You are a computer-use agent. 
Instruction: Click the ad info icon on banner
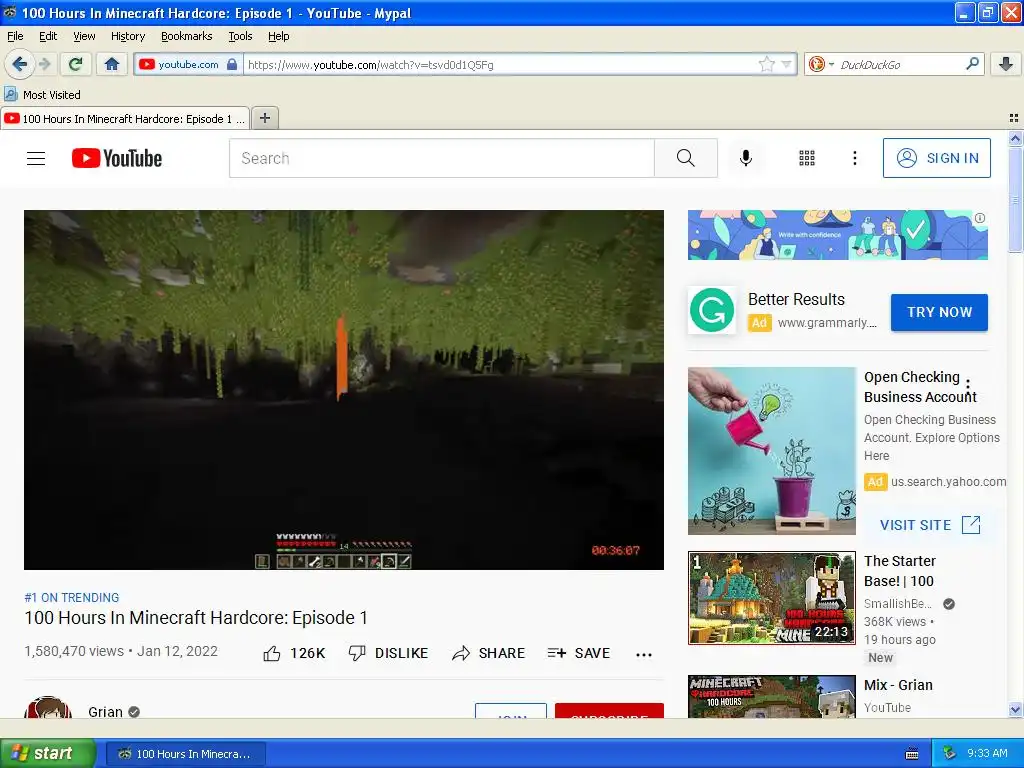[x=980, y=218]
